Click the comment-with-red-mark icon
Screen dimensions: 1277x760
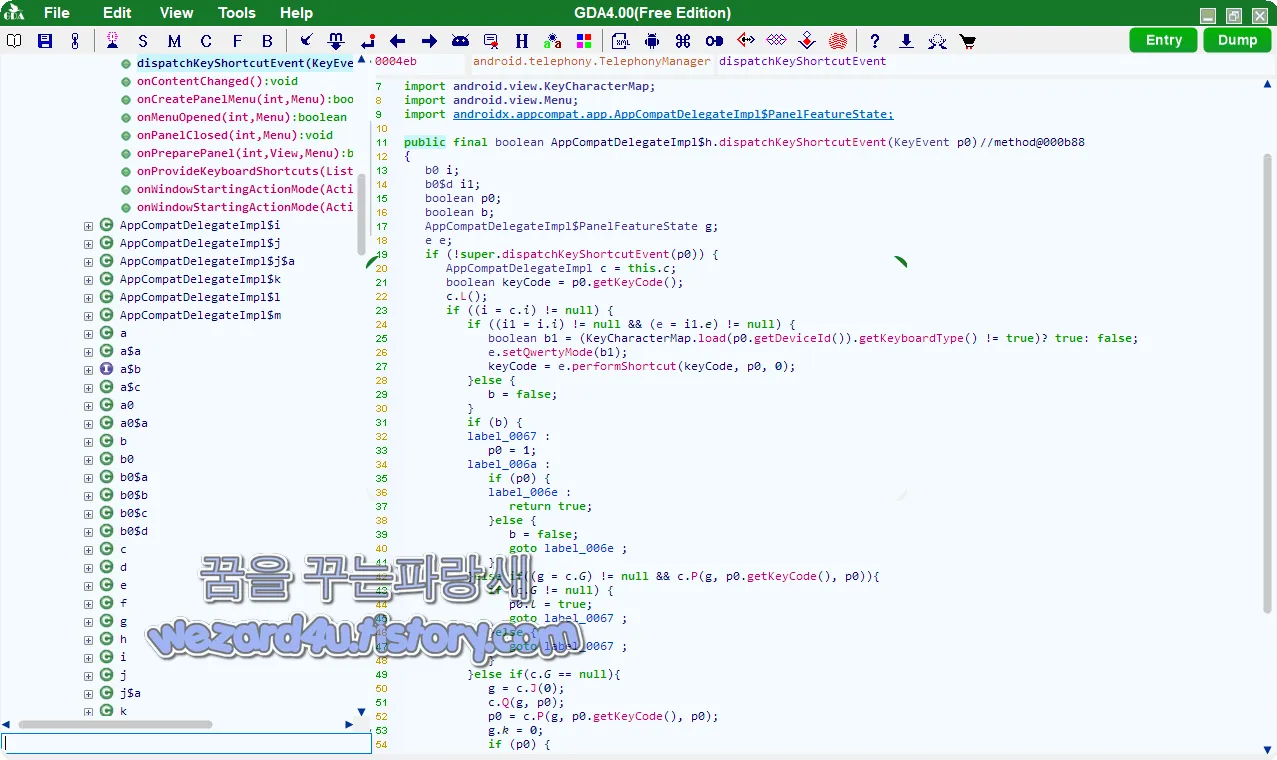pyautogui.click(x=491, y=41)
